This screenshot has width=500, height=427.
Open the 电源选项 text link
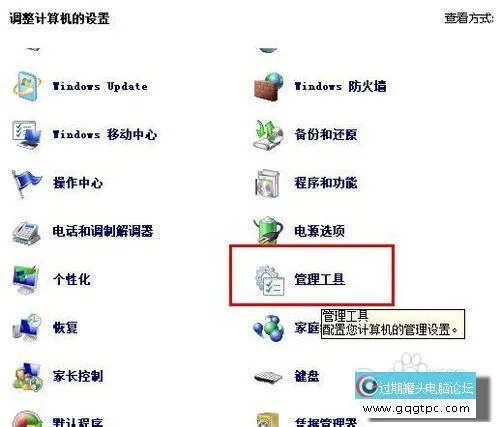tap(319, 231)
